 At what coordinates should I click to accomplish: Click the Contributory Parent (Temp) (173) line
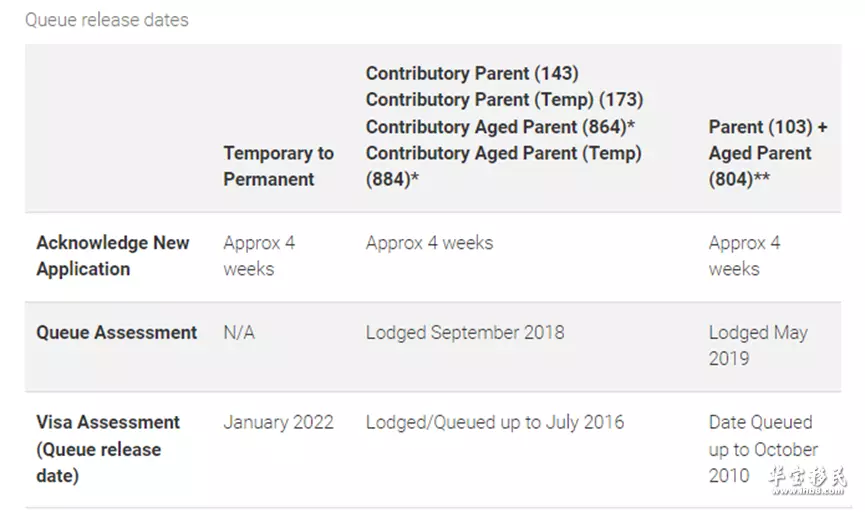tap(505, 100)
